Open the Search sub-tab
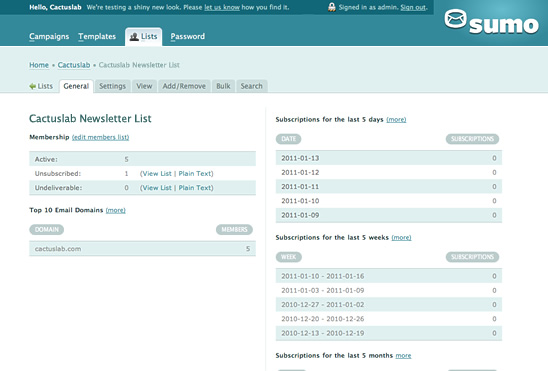Screen dimensions: 548x371 [251, 86]
